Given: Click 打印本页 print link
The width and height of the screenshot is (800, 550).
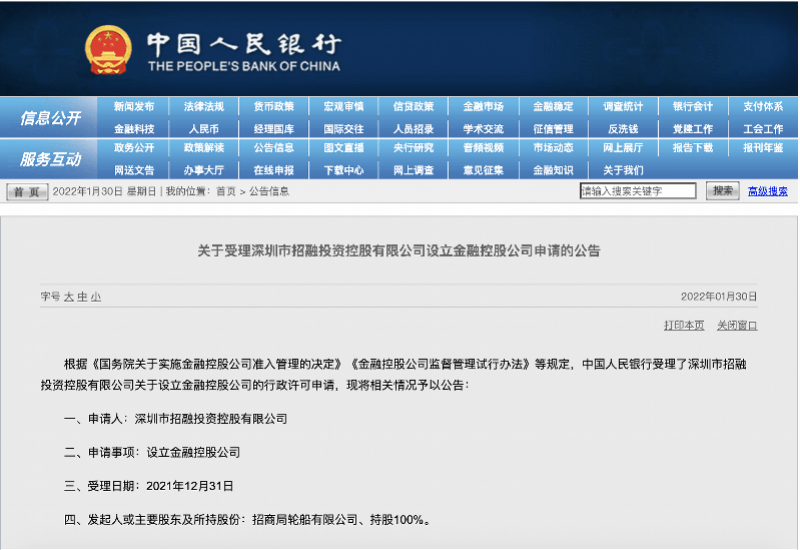Looking at the screenshot, I should pyautogui.click(x=684, y=326).
